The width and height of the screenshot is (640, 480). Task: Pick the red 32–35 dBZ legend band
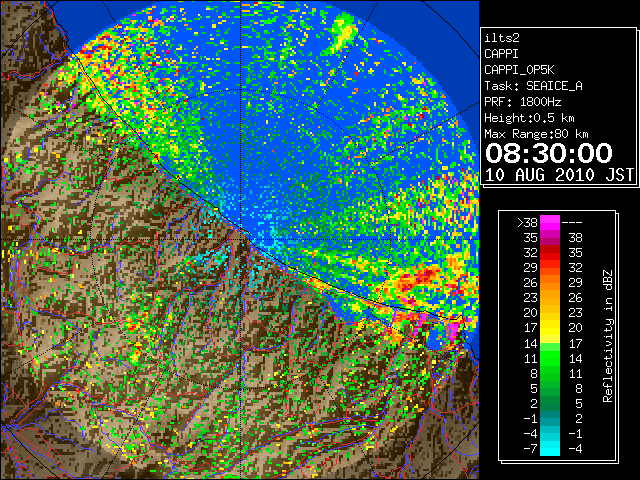550,253
